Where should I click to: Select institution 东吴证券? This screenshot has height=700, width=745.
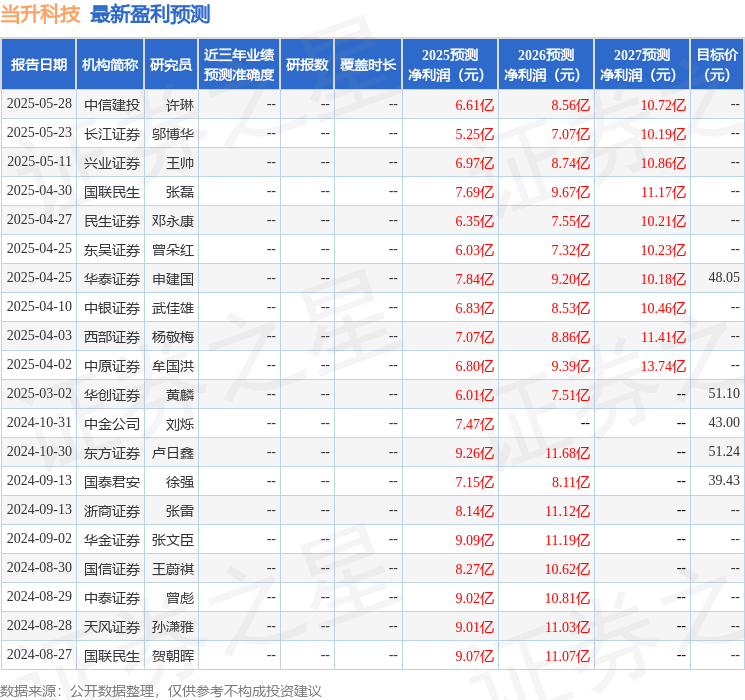(112, 250)
